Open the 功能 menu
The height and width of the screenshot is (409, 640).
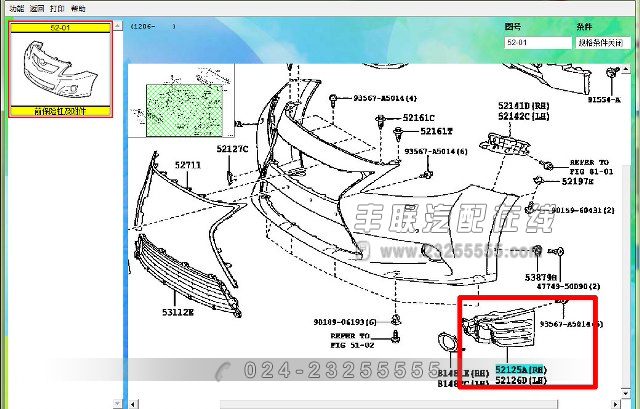[x=17, y=8]
